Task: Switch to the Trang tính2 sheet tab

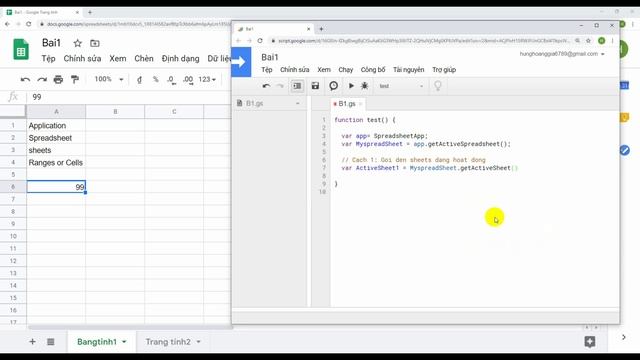Action: coord(168,342)
